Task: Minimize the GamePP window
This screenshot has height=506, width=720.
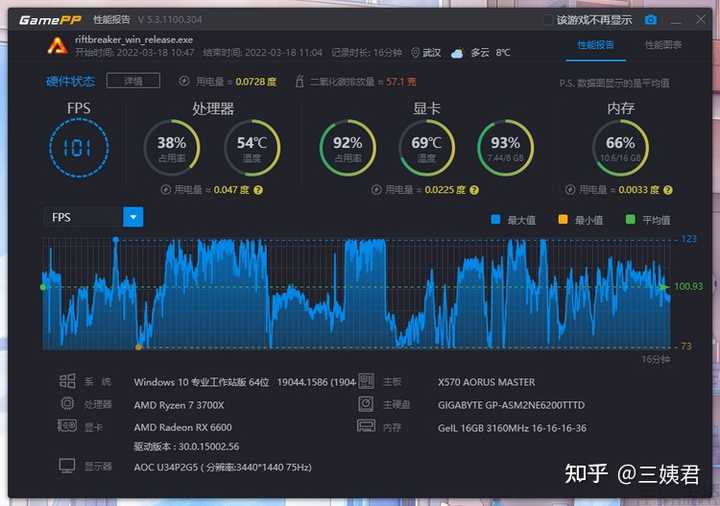Action: pyautogui.click(x=676, y=20)
